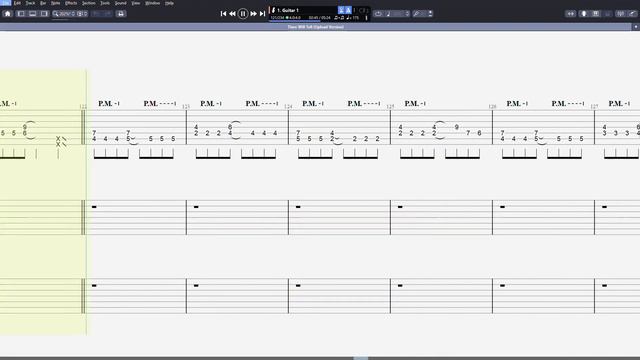This screenshot has width=640, height=360.
Task: Toggle the right inspector panel
Action: pos(44,13)
